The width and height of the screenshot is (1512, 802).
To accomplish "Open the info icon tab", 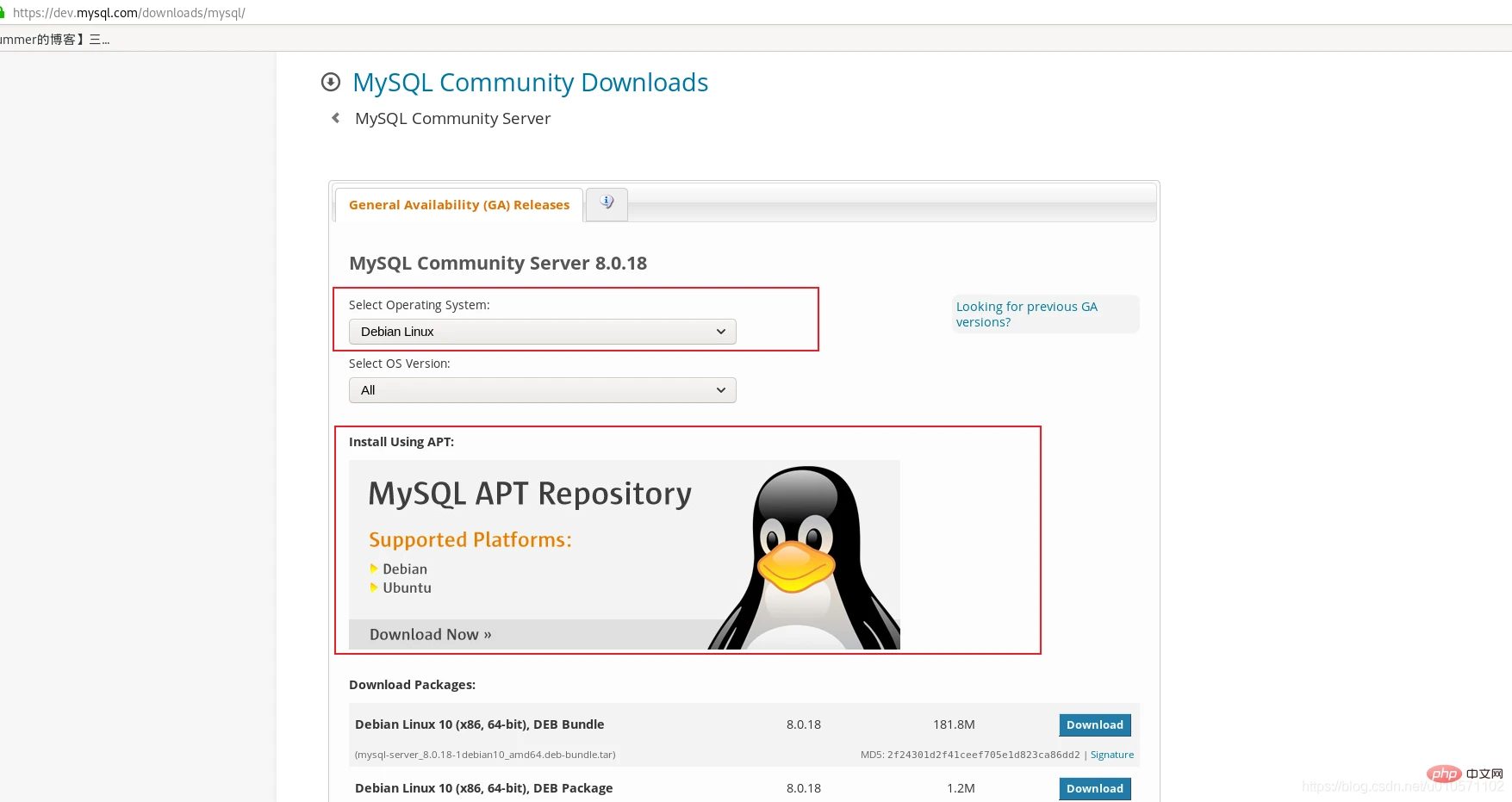I will point(607,204).
